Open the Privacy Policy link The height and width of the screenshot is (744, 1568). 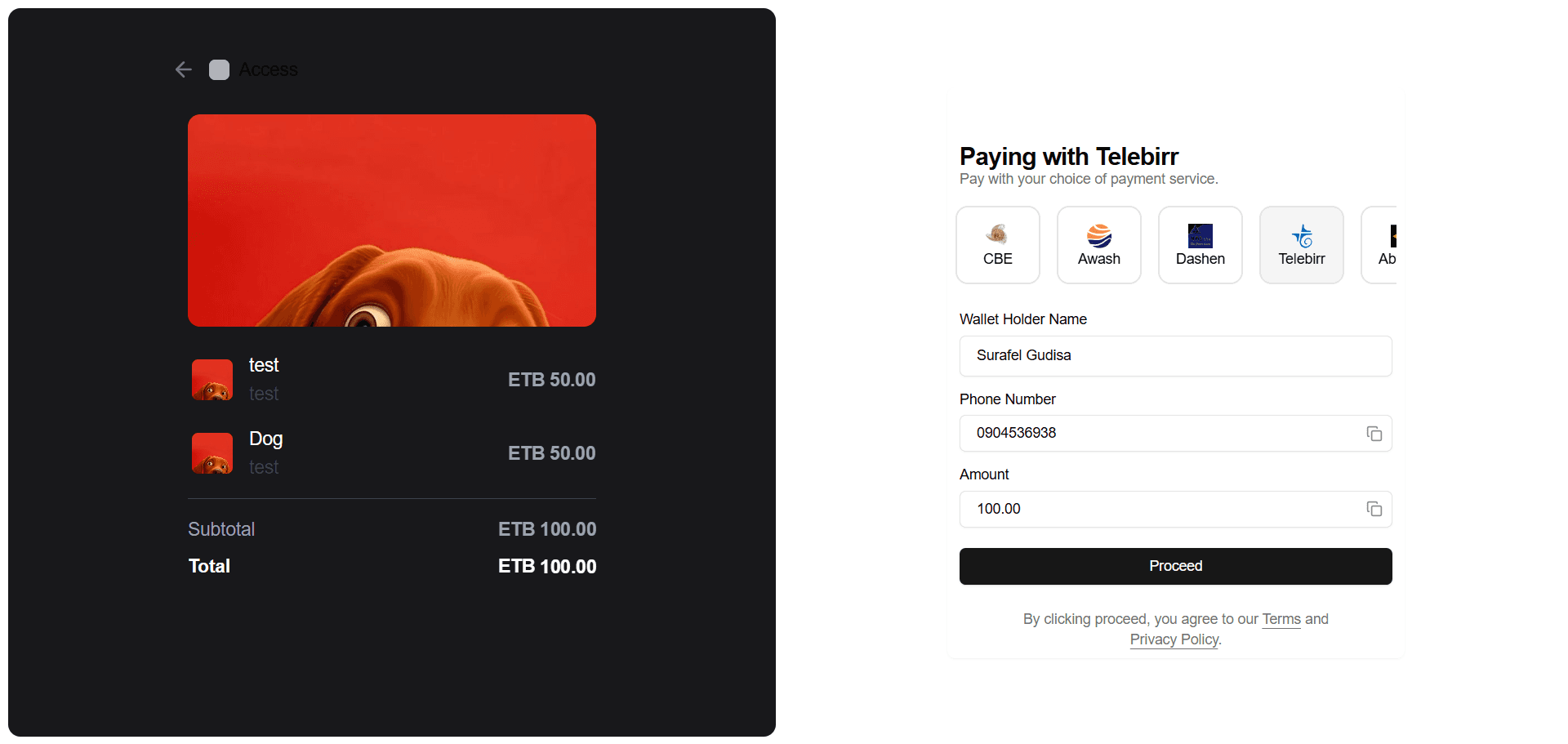point(1174,639)
